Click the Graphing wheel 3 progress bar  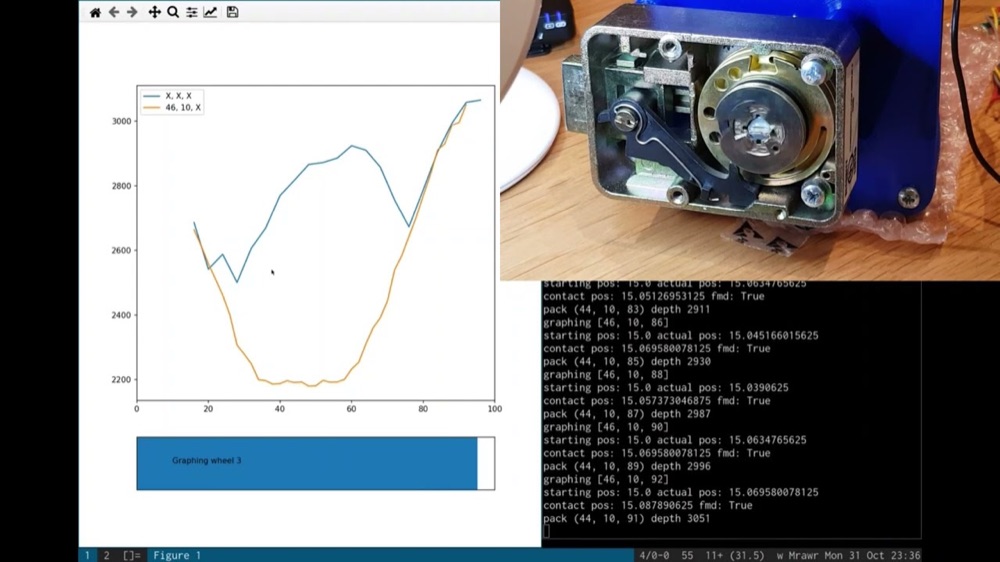[x=316, y=463]
